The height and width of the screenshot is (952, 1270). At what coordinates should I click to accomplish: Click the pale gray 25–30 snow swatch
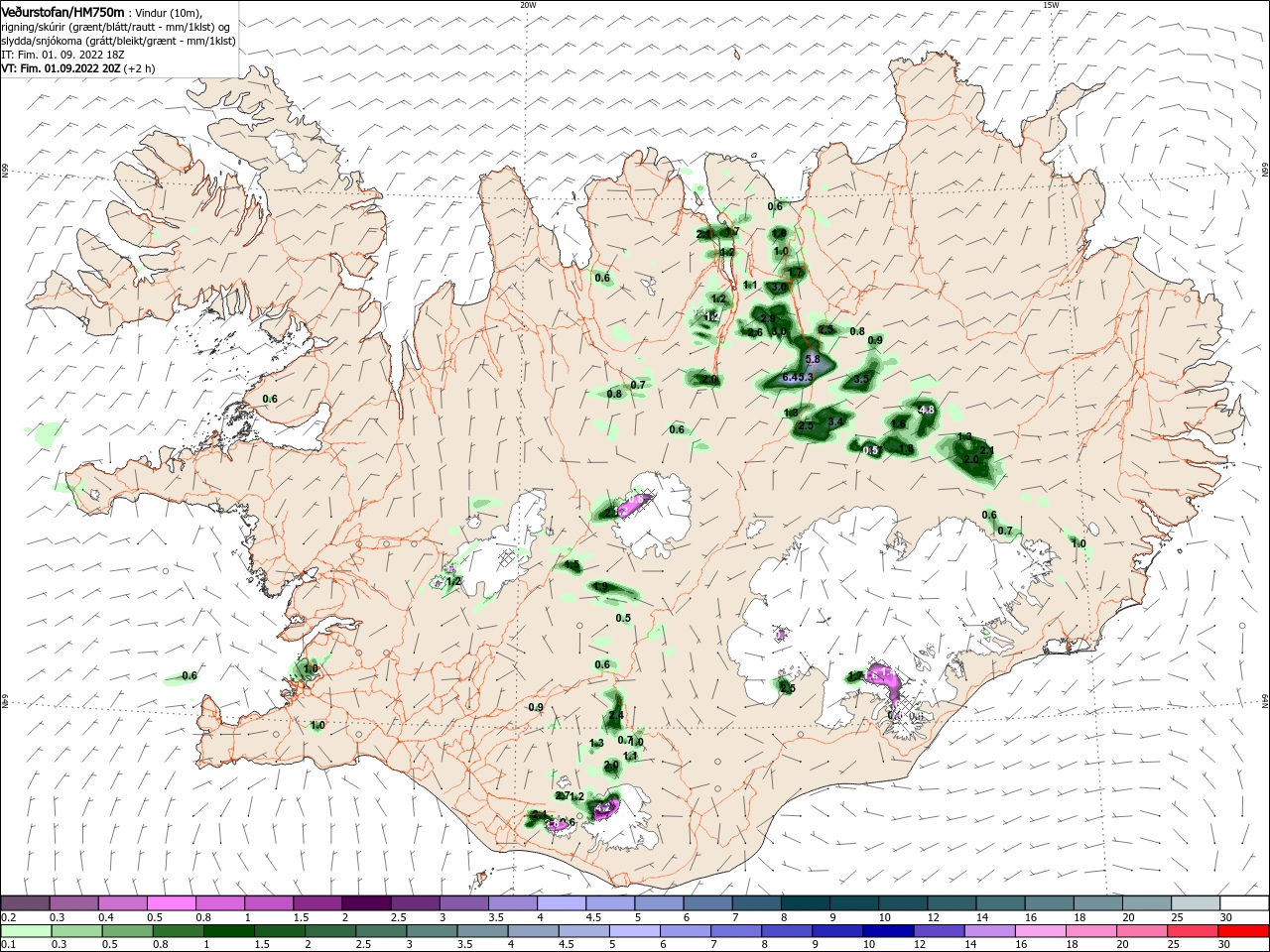pos(1195,903)
